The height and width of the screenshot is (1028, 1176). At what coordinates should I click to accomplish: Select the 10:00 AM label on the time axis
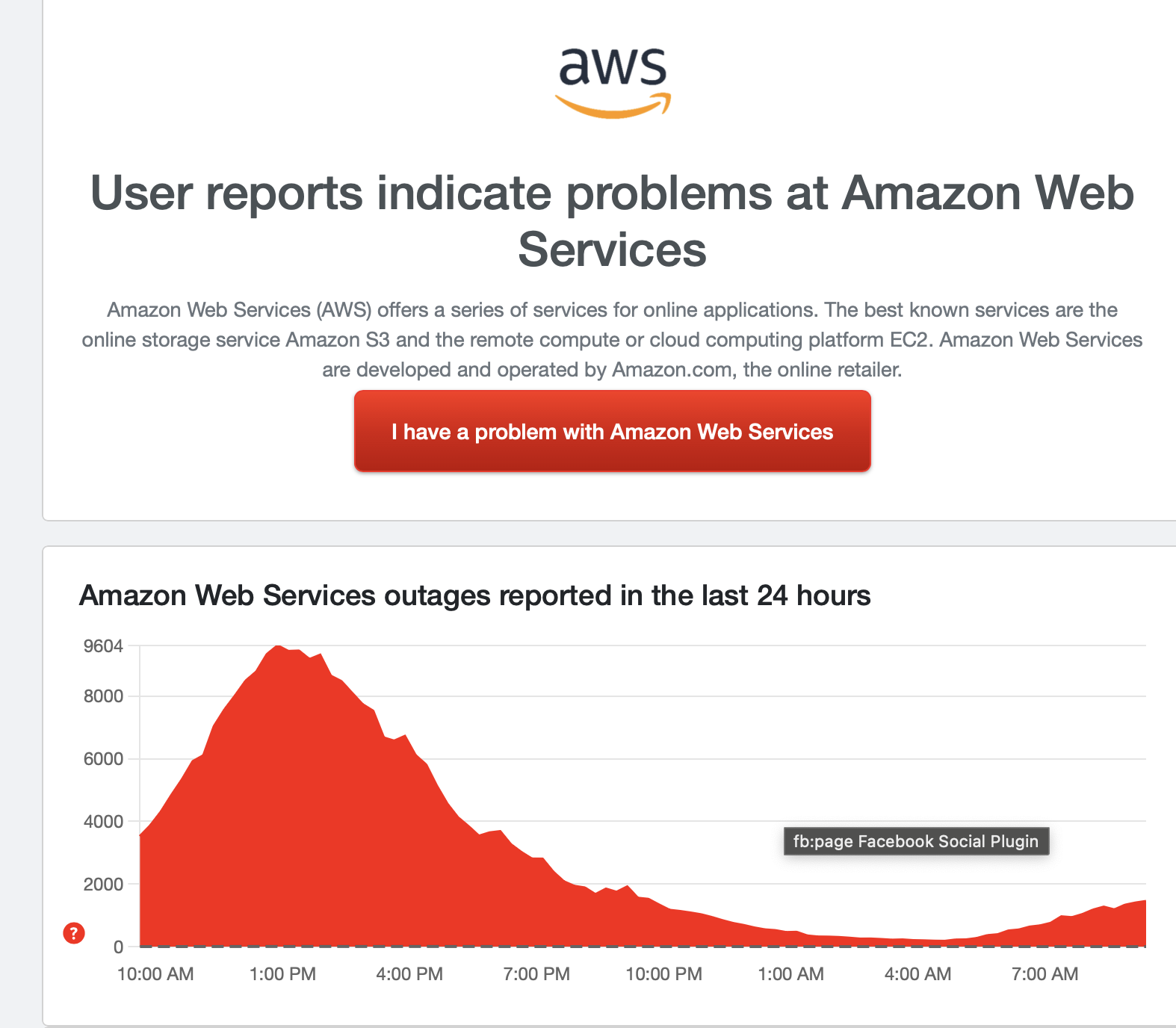click(155, 974)
